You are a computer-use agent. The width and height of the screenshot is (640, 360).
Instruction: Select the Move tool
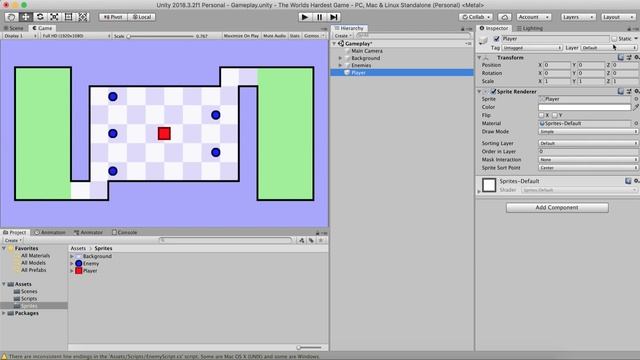coord(26,17)
